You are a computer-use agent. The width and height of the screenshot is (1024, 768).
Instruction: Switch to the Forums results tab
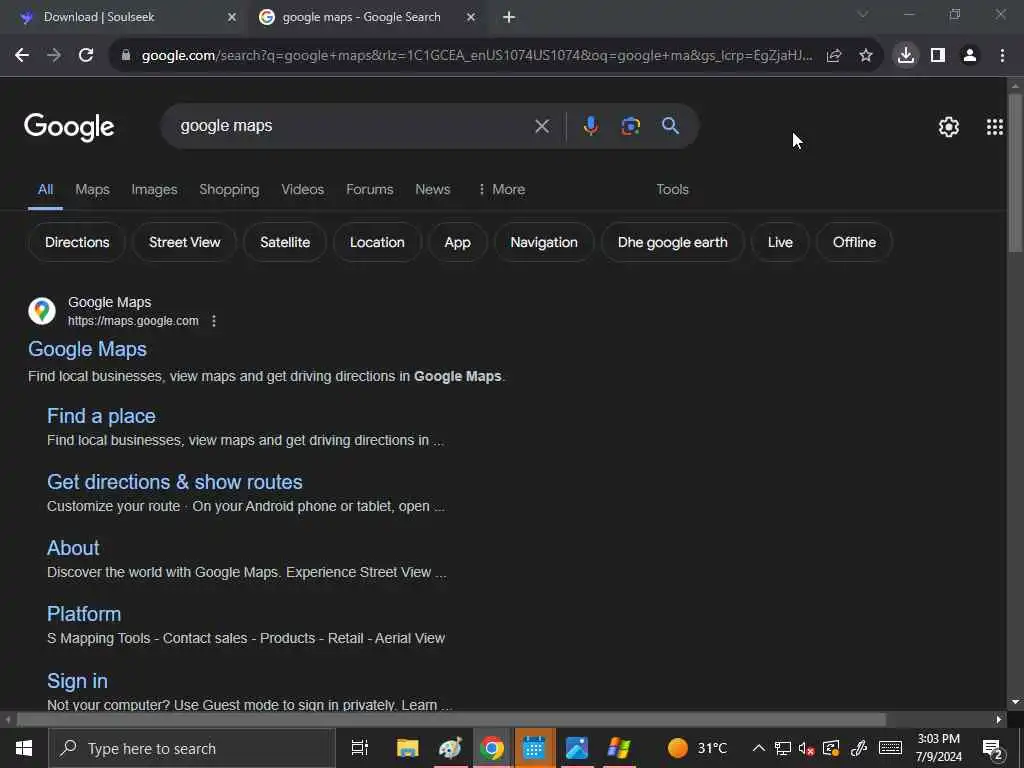click(x=370, y=189)
